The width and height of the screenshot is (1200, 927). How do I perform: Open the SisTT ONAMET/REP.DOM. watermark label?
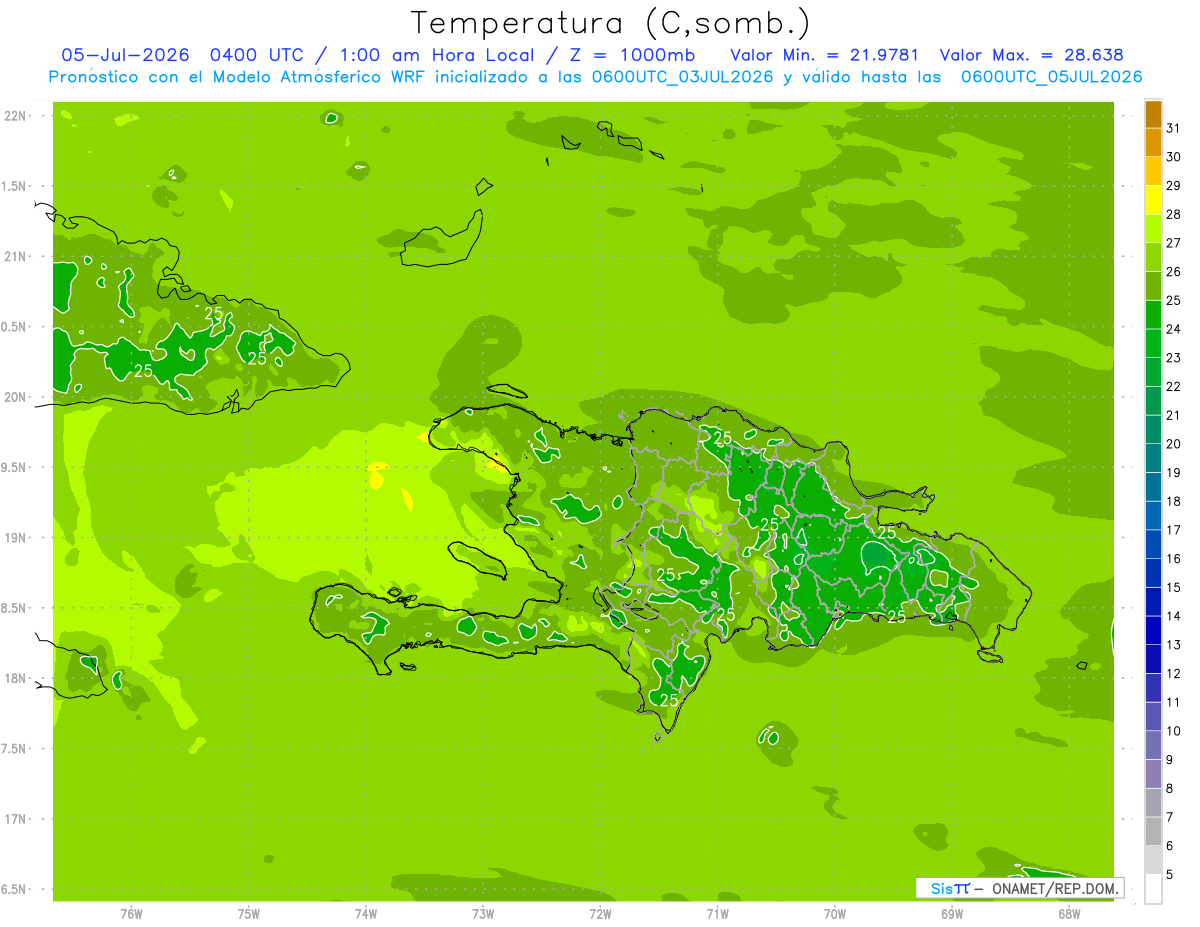click(x=1020, y=888)
